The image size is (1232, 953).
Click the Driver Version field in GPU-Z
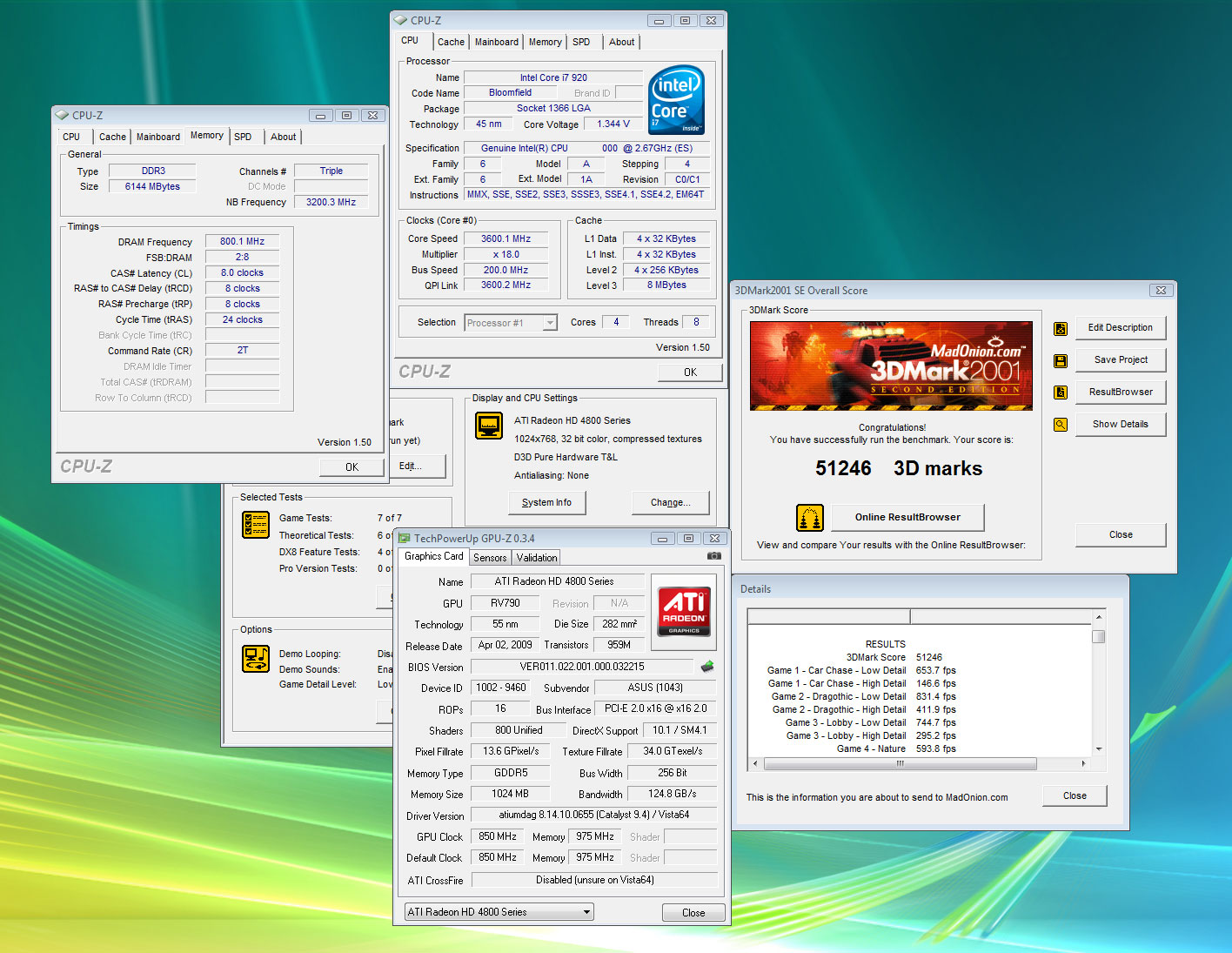coord(594,815)
